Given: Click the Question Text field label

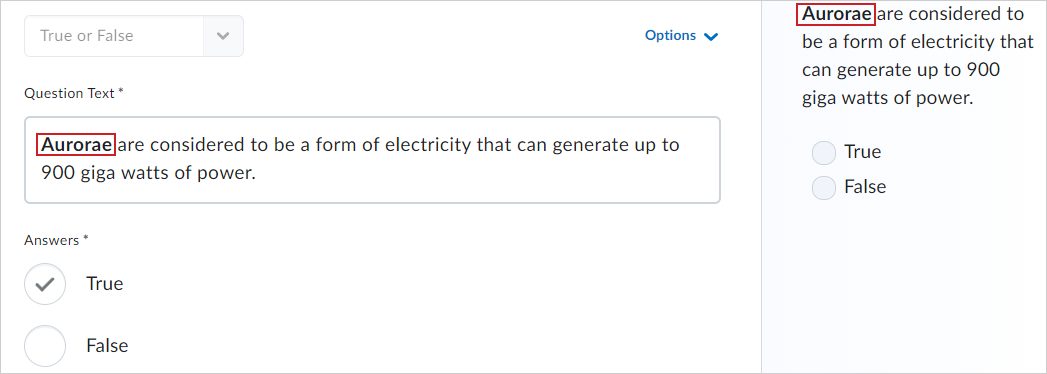Looking at the screenshot, I should pyautogui.click(x=73, y=94).
